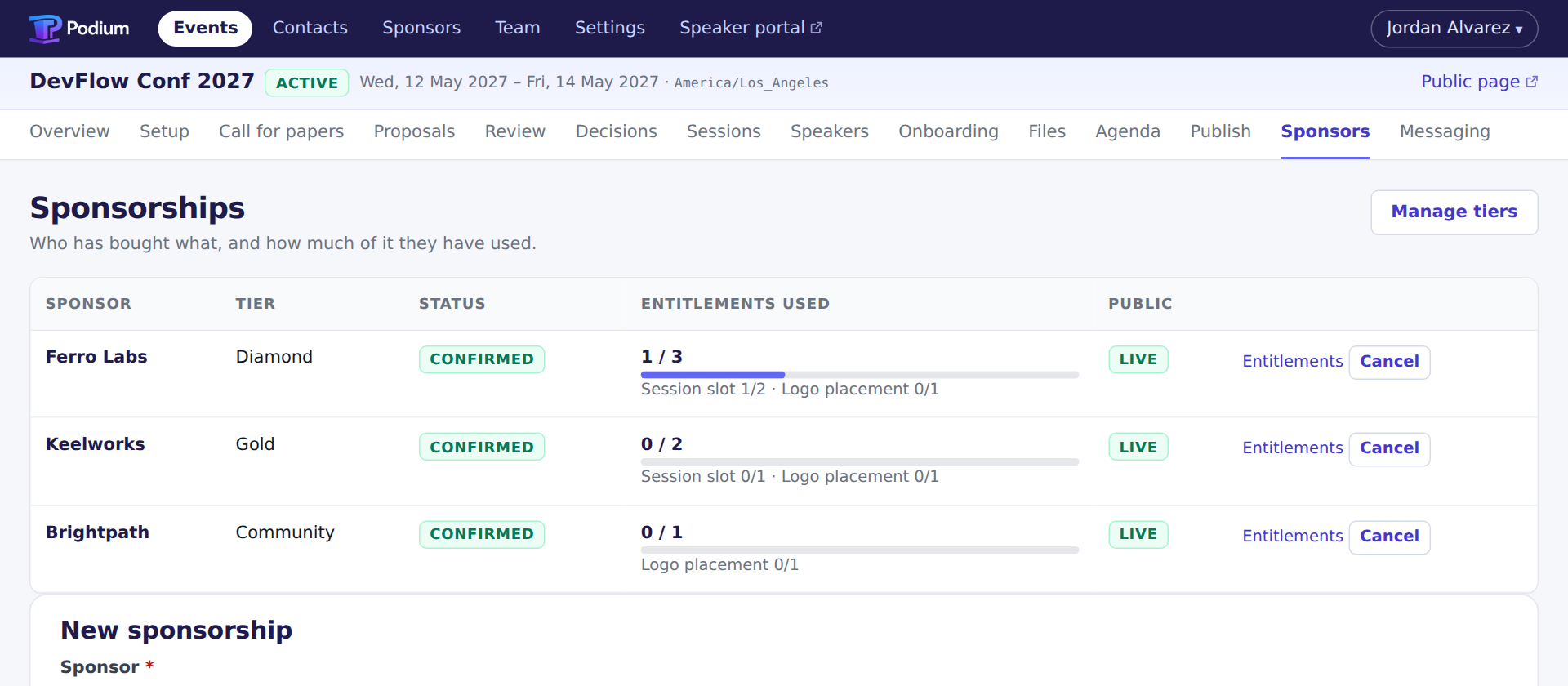Select the event Sponsors tab
Screen dimensions: 1568x686
pos(1325,131)
